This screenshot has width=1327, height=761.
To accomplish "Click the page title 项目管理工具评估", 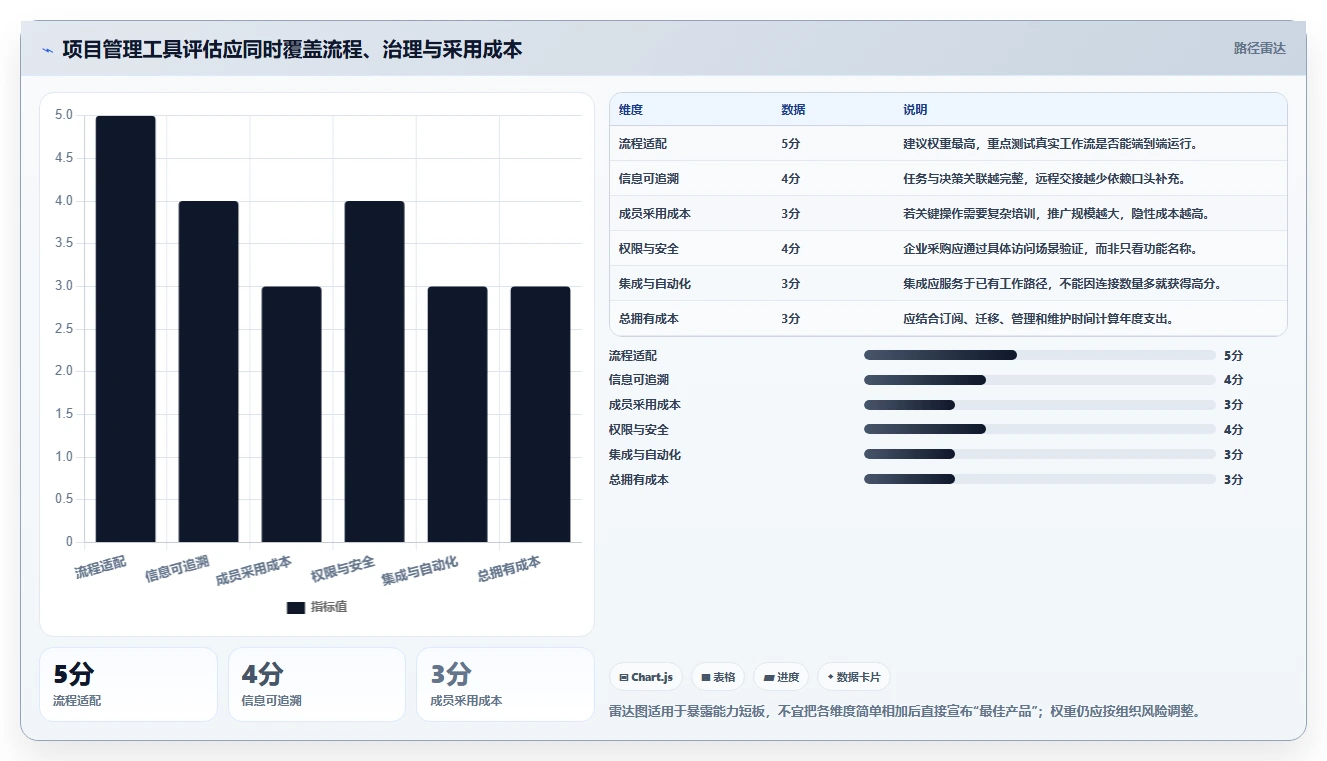I will (x=292, y=49).
